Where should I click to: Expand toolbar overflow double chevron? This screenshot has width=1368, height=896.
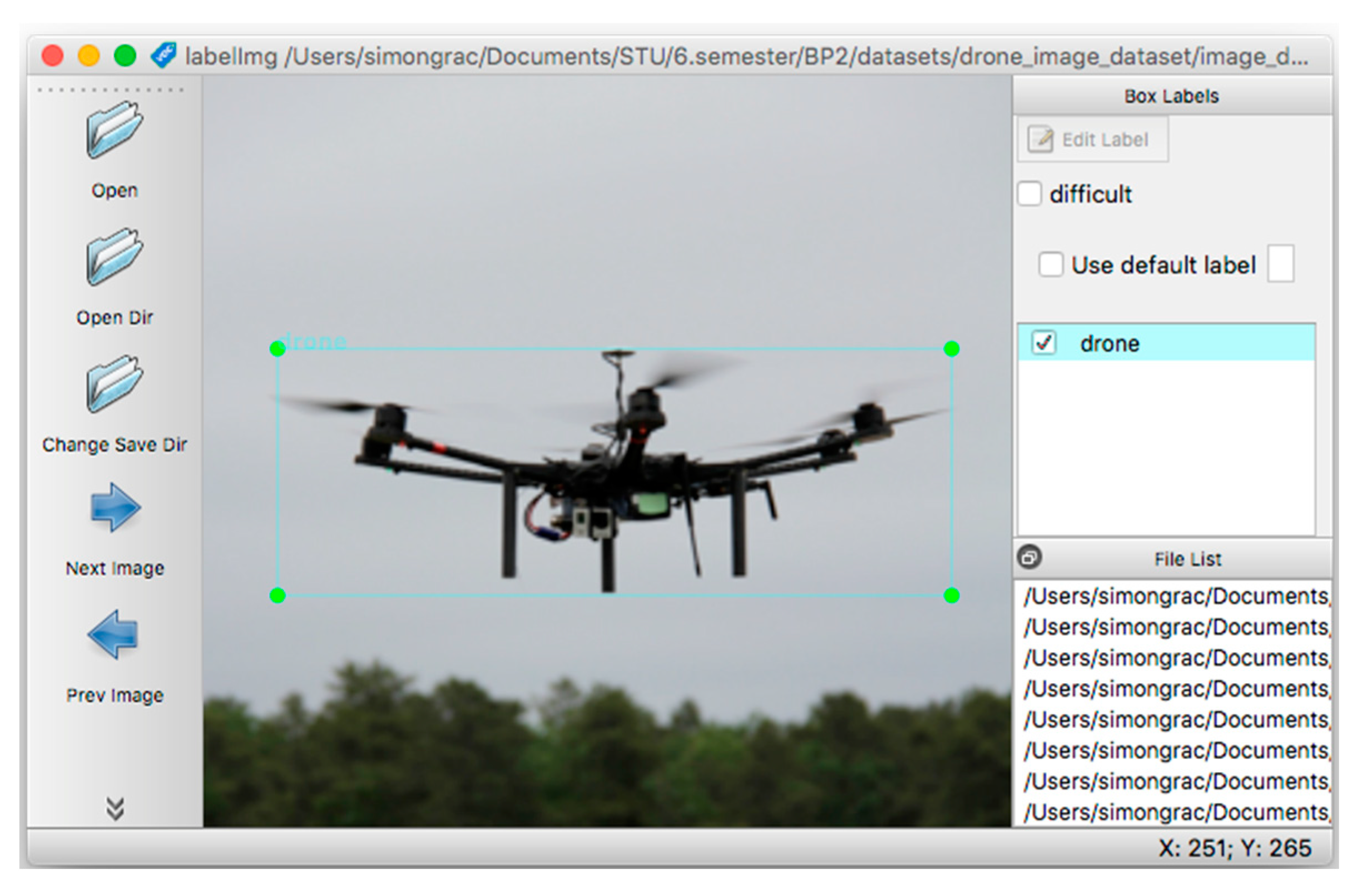(x=115, y=809)
